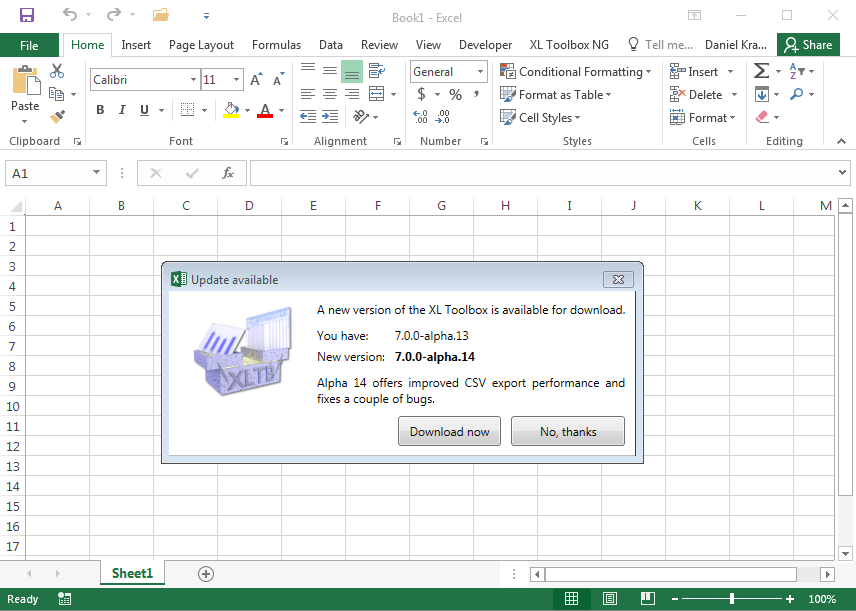Click the Undo arrow icon

pos(70,15)
